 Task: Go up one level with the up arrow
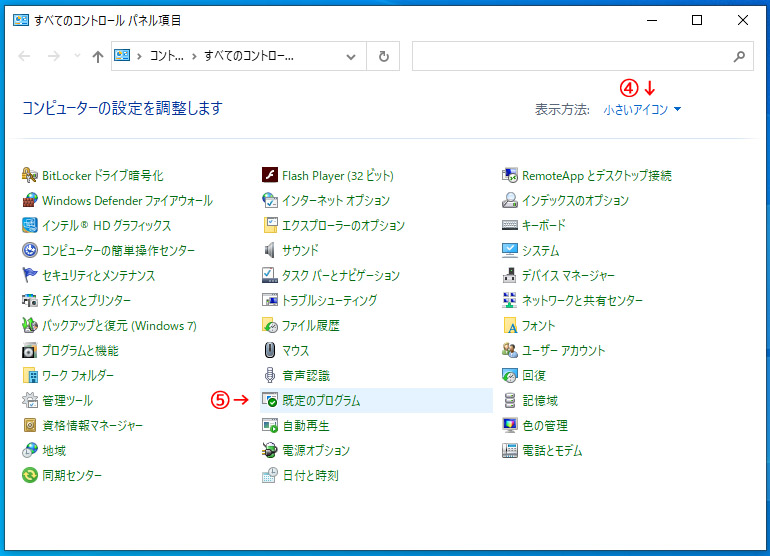(x=98, y=56)
